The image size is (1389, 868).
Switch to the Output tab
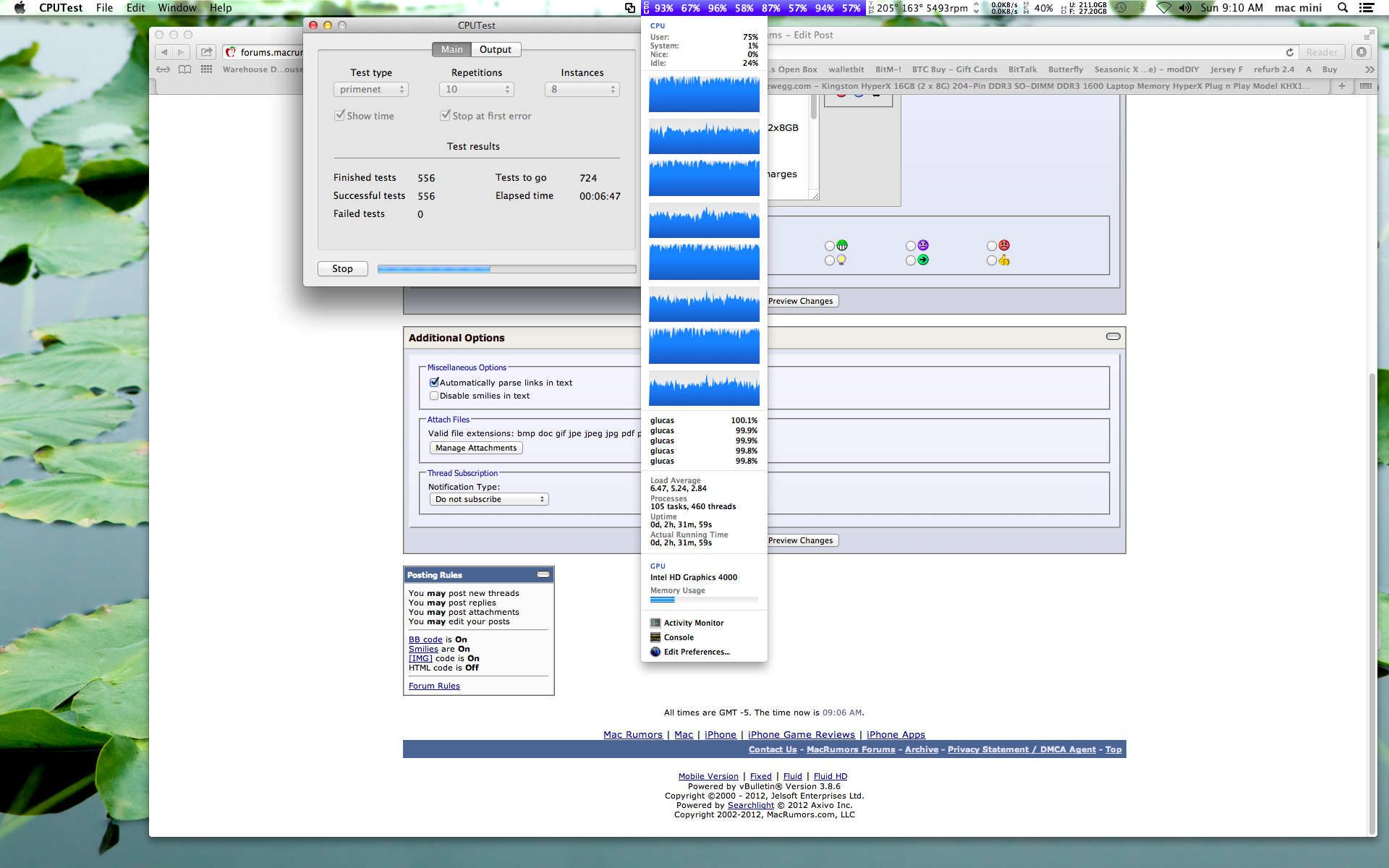[x=496, y=49]
